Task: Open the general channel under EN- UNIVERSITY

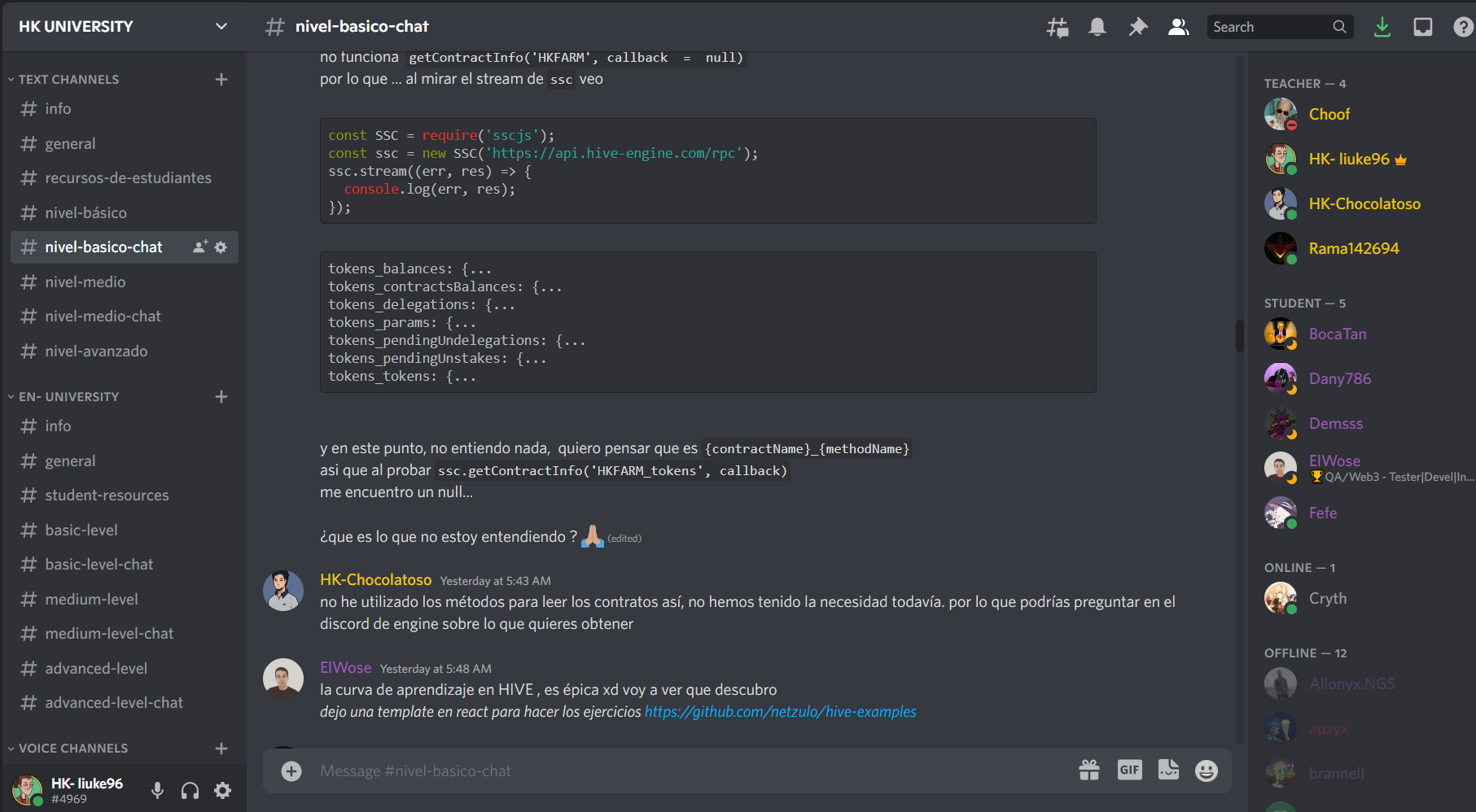Action: 125,461
